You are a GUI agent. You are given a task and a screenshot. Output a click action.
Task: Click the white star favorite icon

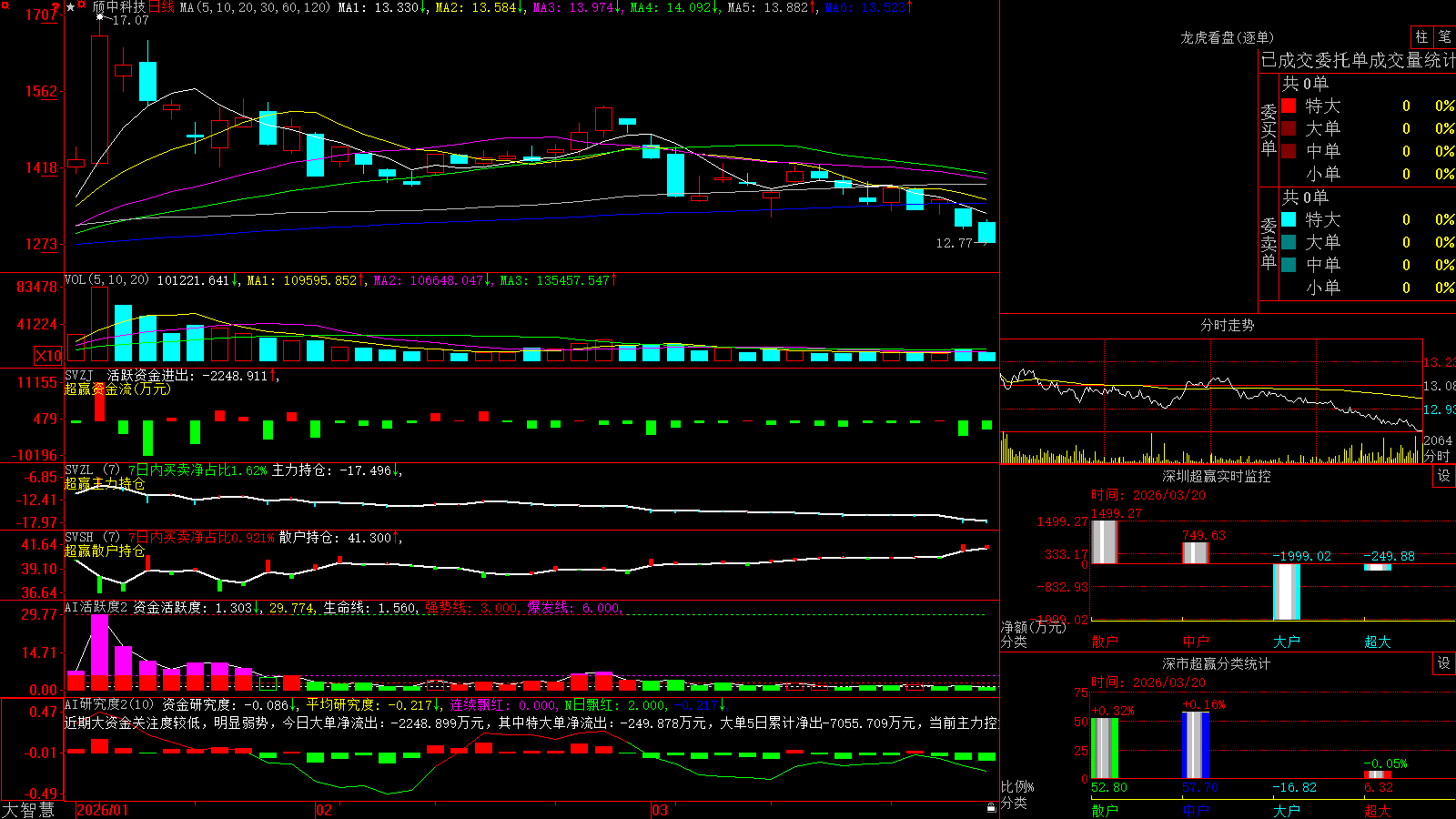tap(70, 7)
